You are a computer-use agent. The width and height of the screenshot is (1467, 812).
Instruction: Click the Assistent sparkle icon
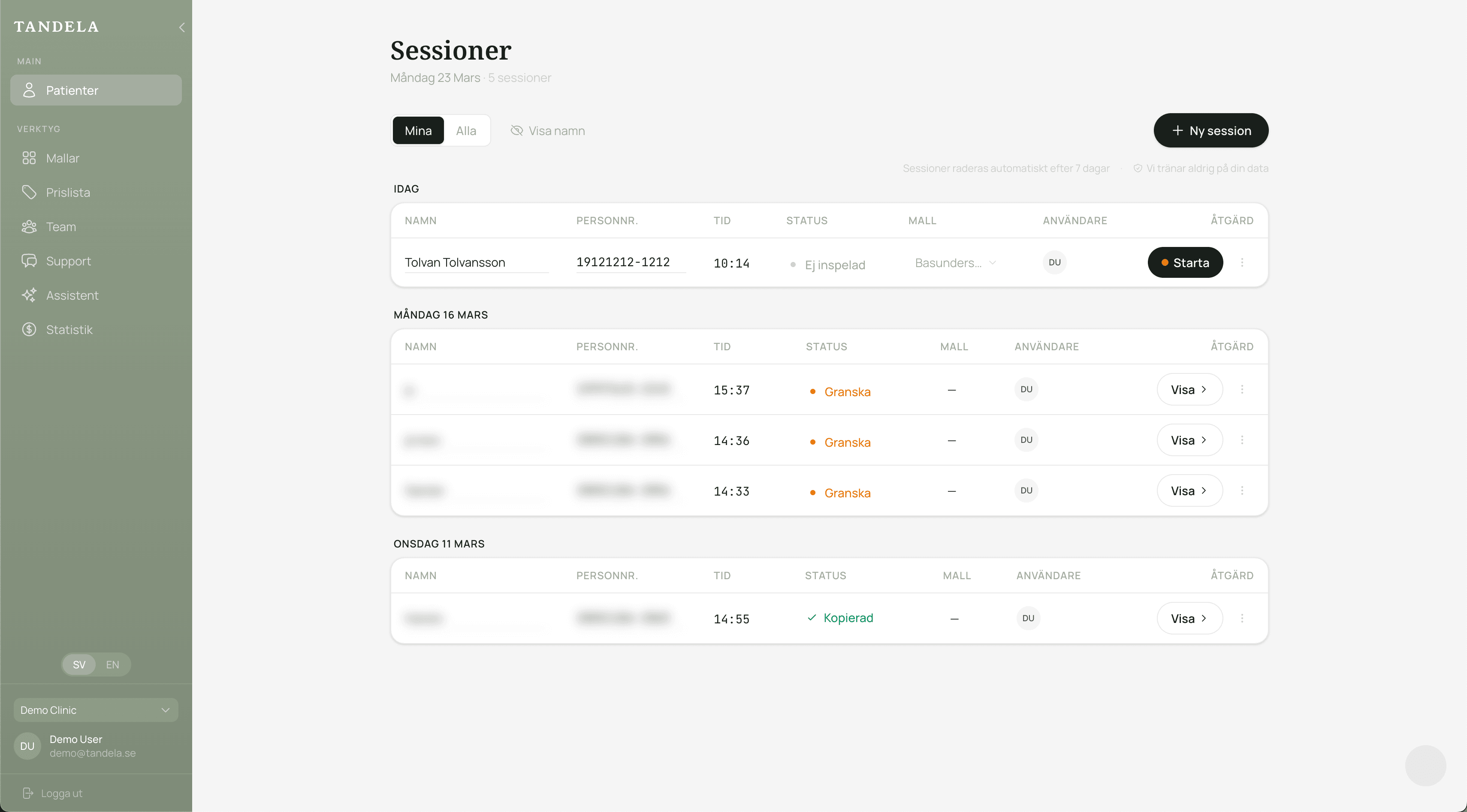tap(29, 295)
